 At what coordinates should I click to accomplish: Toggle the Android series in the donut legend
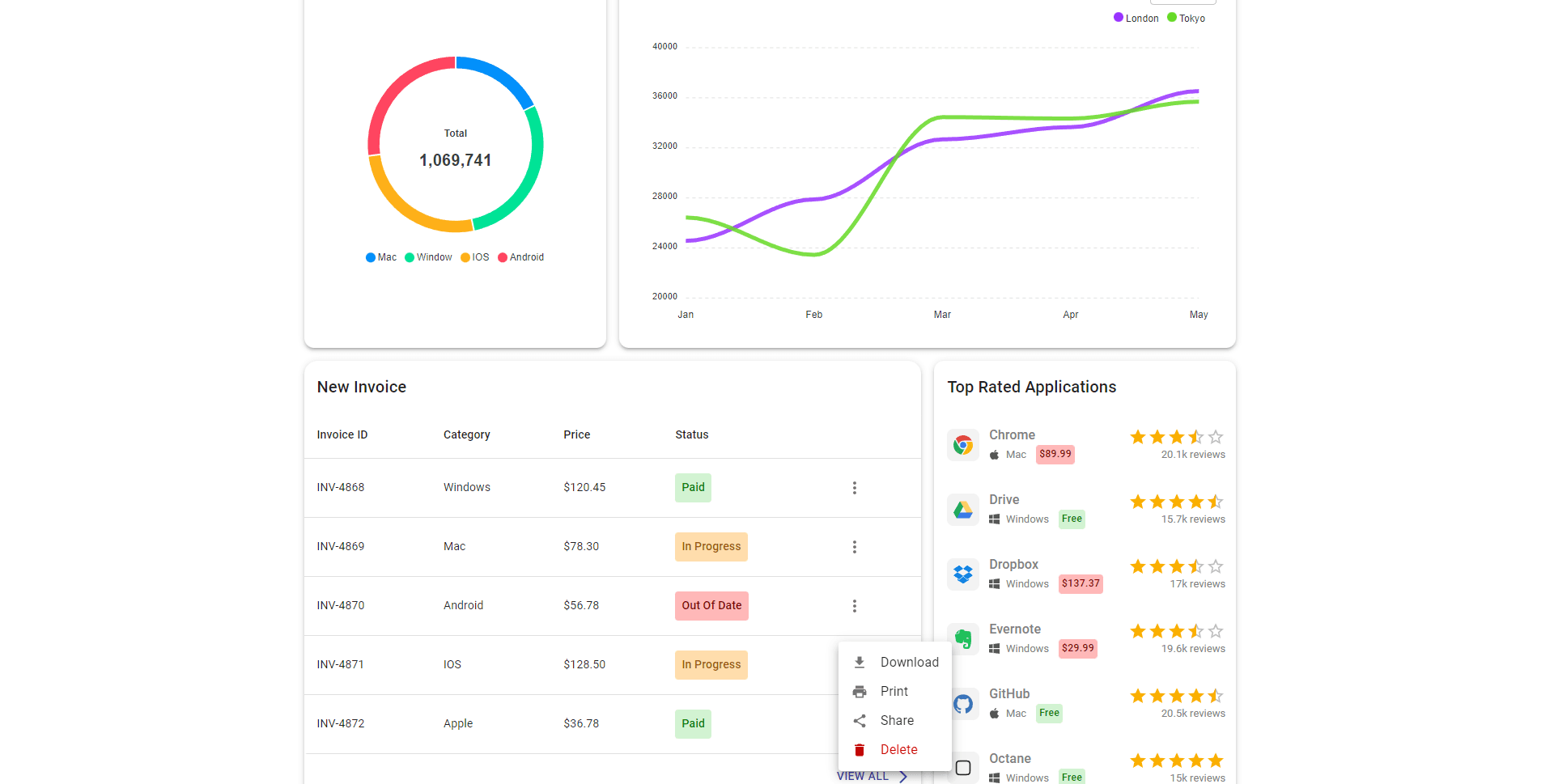(x=521, y=257)
